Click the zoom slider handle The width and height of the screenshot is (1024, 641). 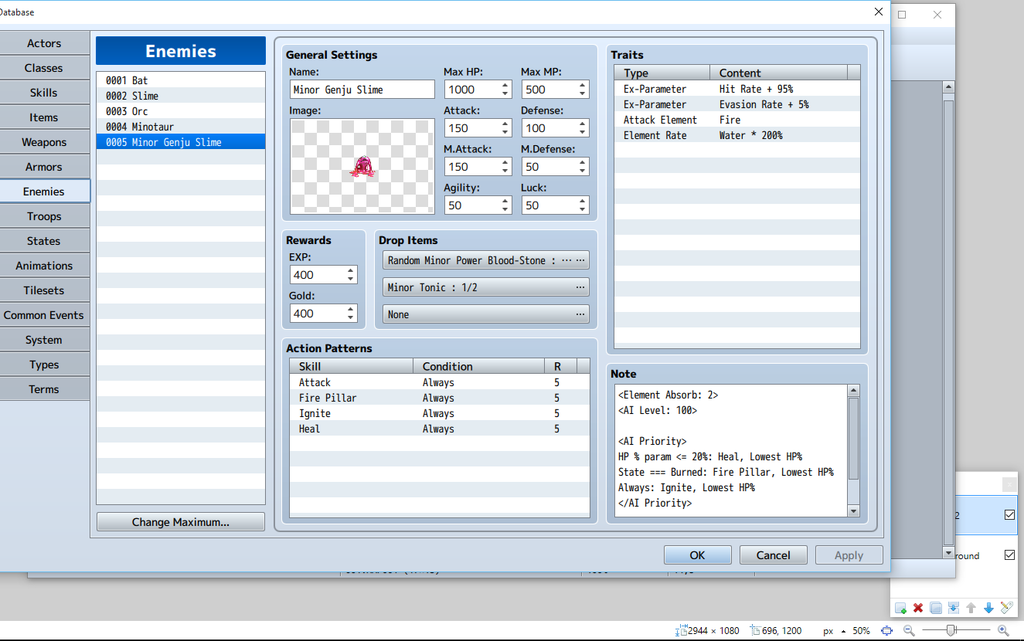[951, 630]
